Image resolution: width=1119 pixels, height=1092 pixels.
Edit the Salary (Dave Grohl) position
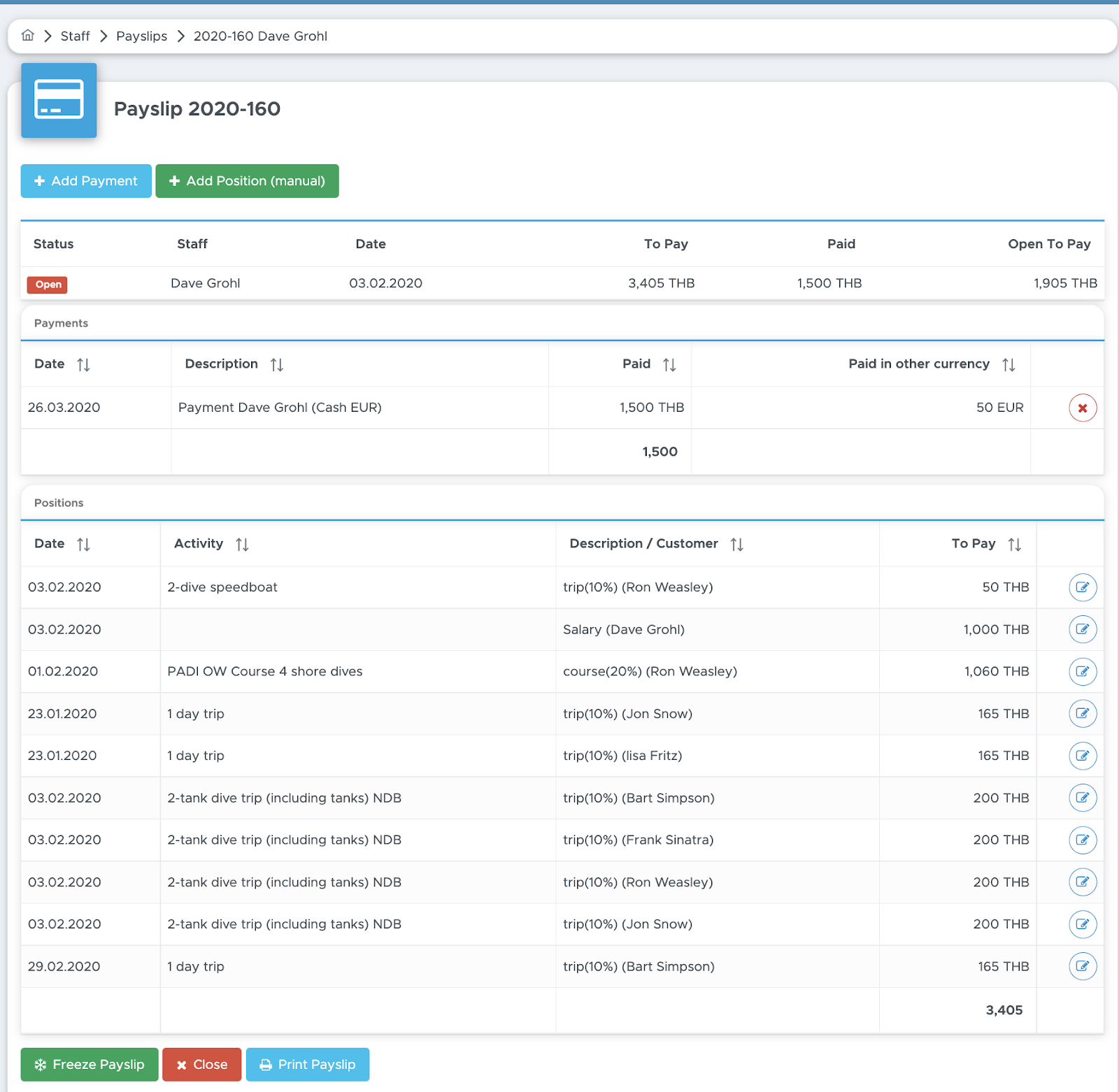tap(1082, 629)
